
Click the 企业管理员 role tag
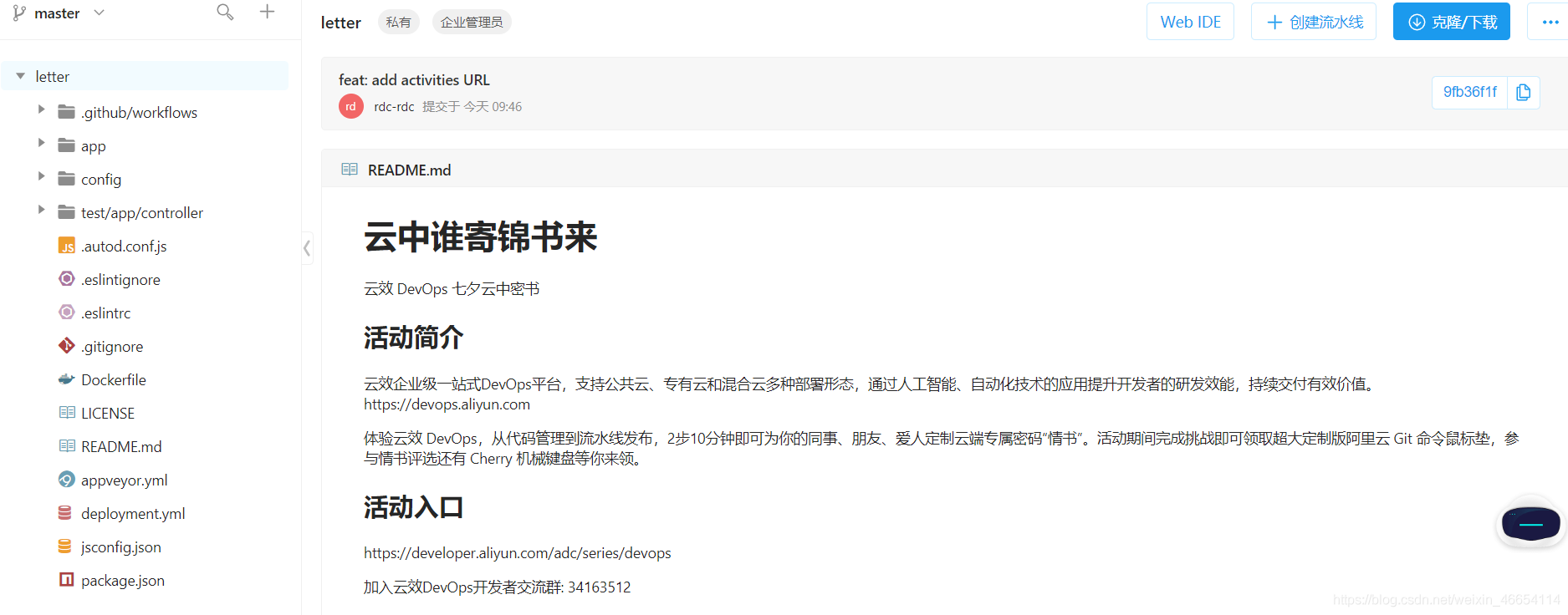coord(472,23)
